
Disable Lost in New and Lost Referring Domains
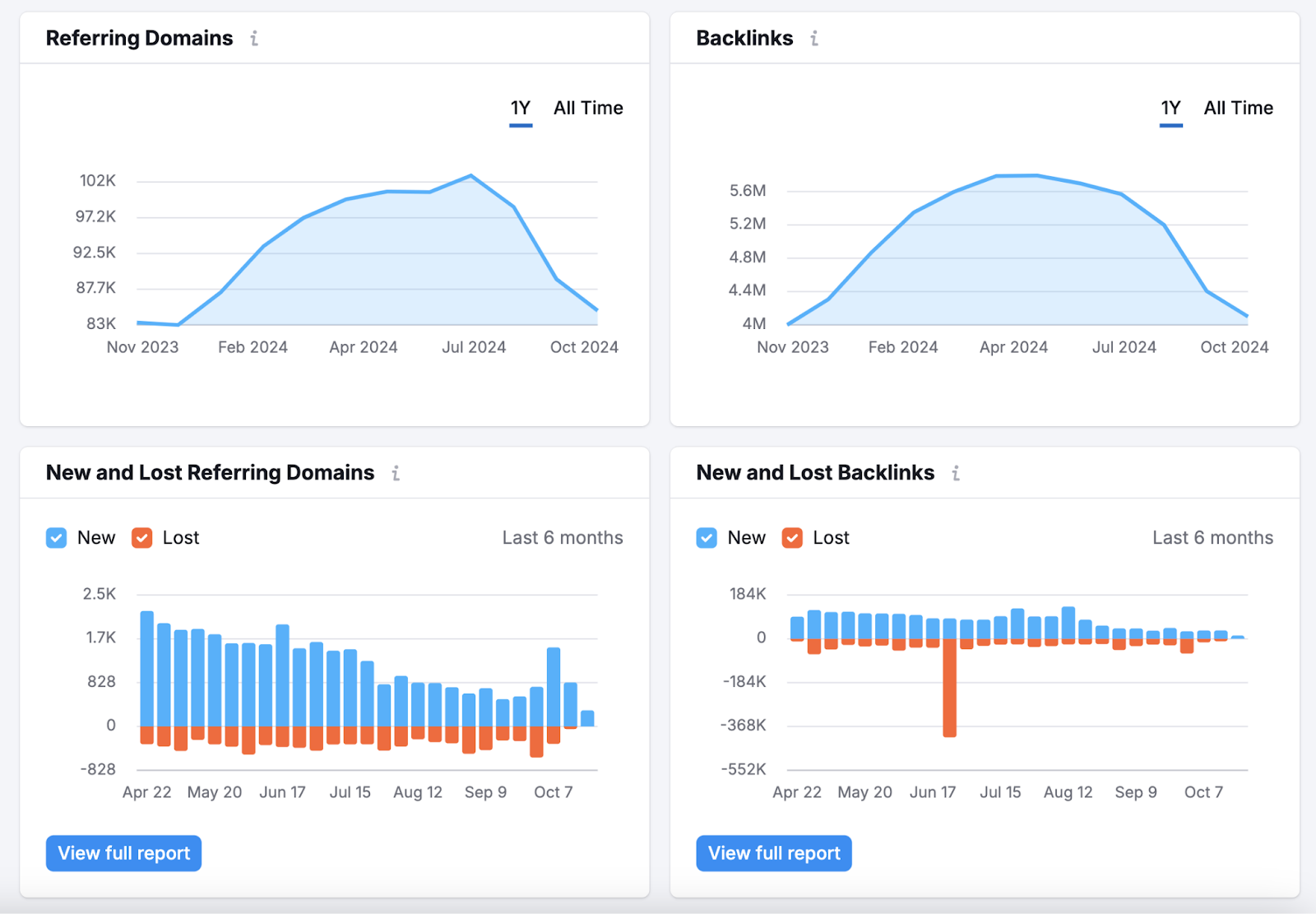tap(141, 537)
